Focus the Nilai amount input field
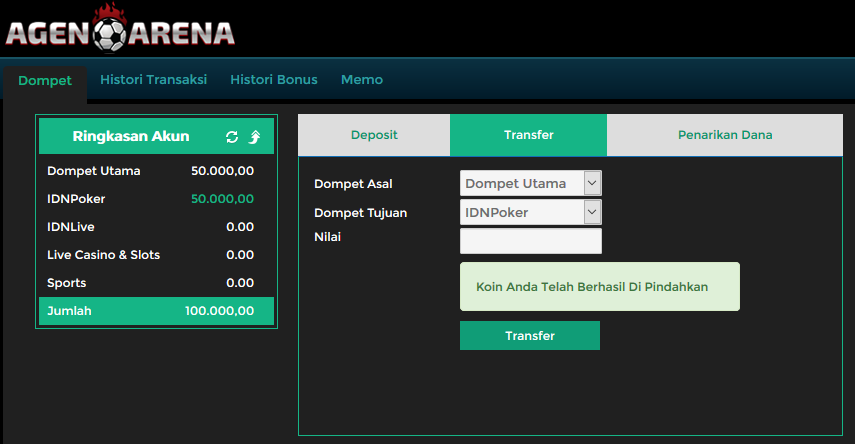Screen dimensions: 855x444 tap(531, 241)
